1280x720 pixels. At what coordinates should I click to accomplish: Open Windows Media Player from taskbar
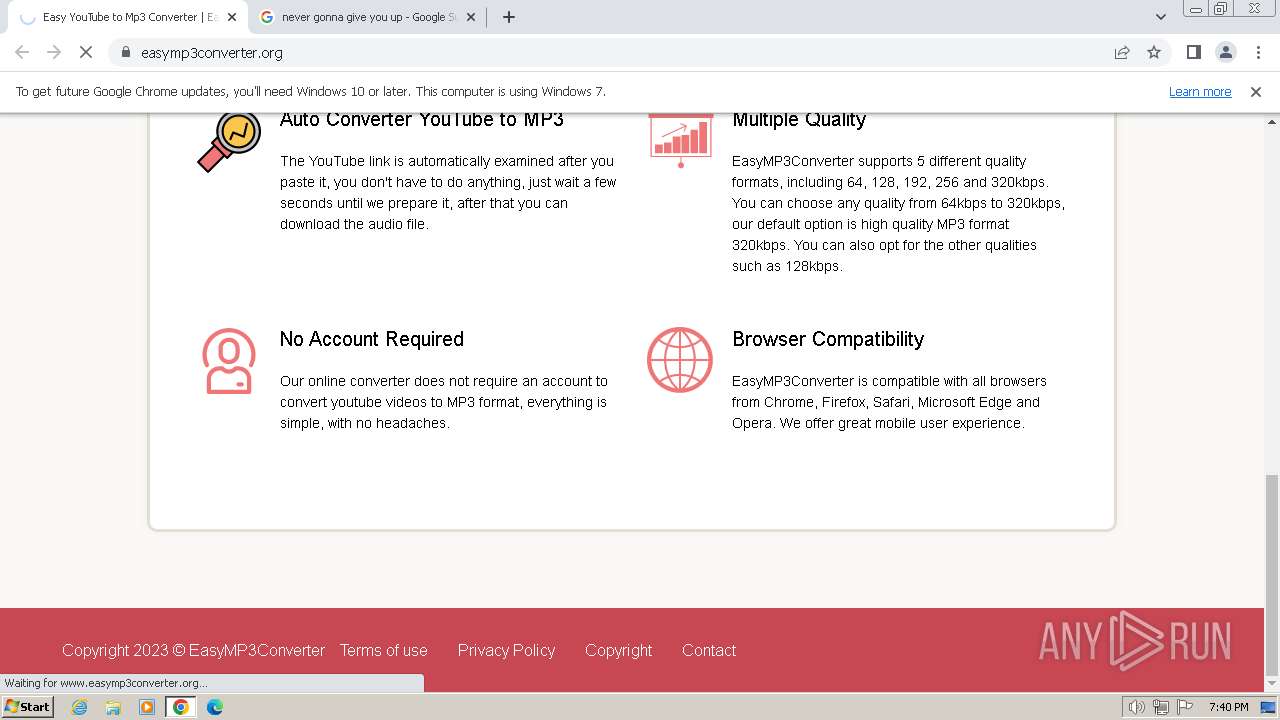click(147, 707)
